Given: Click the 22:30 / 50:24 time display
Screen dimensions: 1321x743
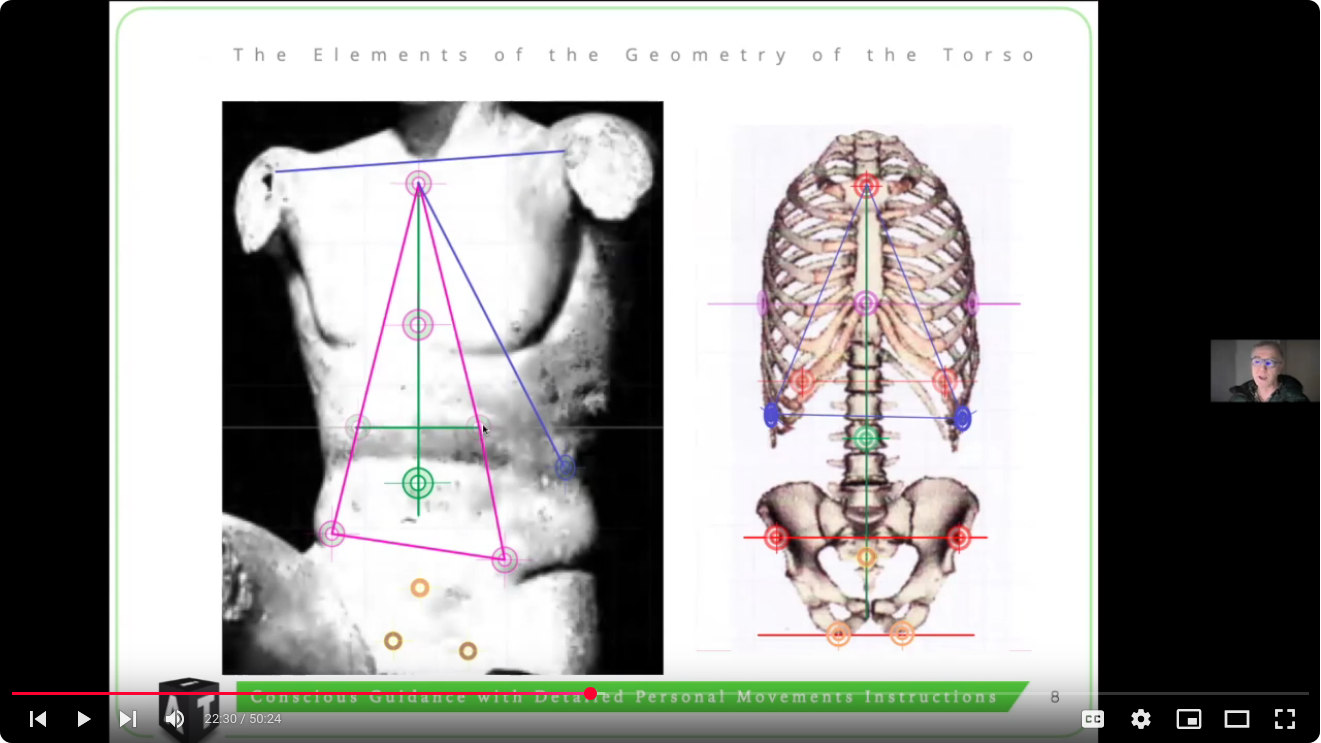Looking at the screenshot, I should click(x=243, y=719).
